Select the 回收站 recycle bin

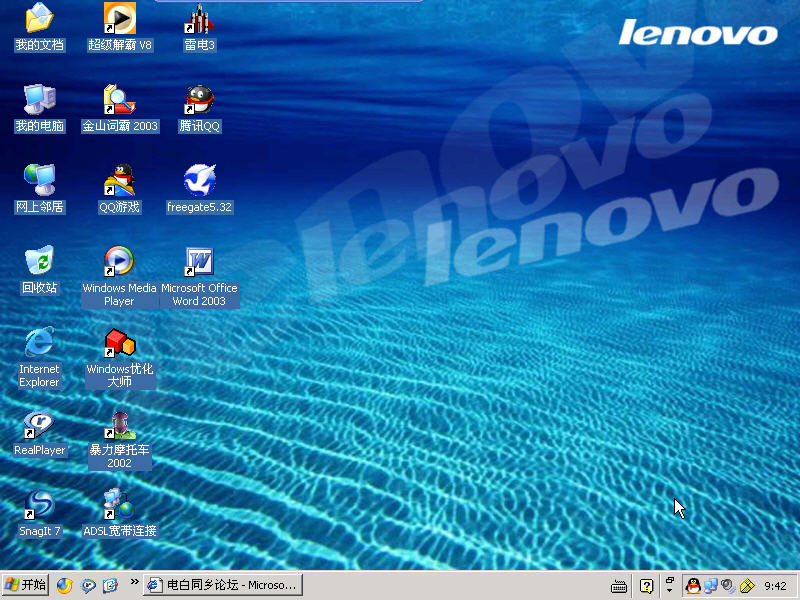point(39,263)
